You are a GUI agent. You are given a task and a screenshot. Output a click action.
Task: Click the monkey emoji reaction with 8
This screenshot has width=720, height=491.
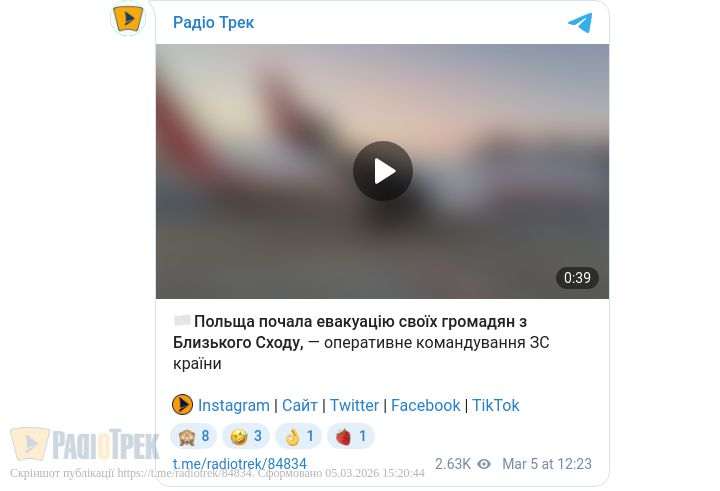click(194, 436)
